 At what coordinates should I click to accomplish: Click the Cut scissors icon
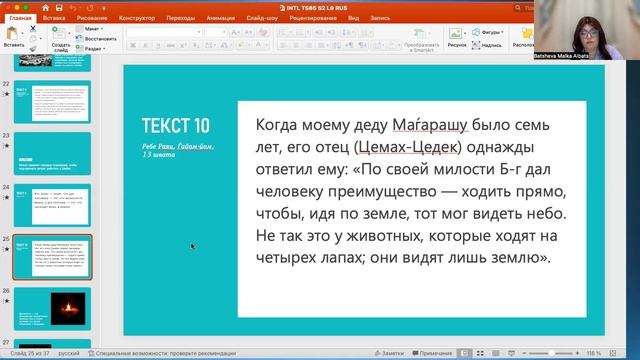(33, 29)
